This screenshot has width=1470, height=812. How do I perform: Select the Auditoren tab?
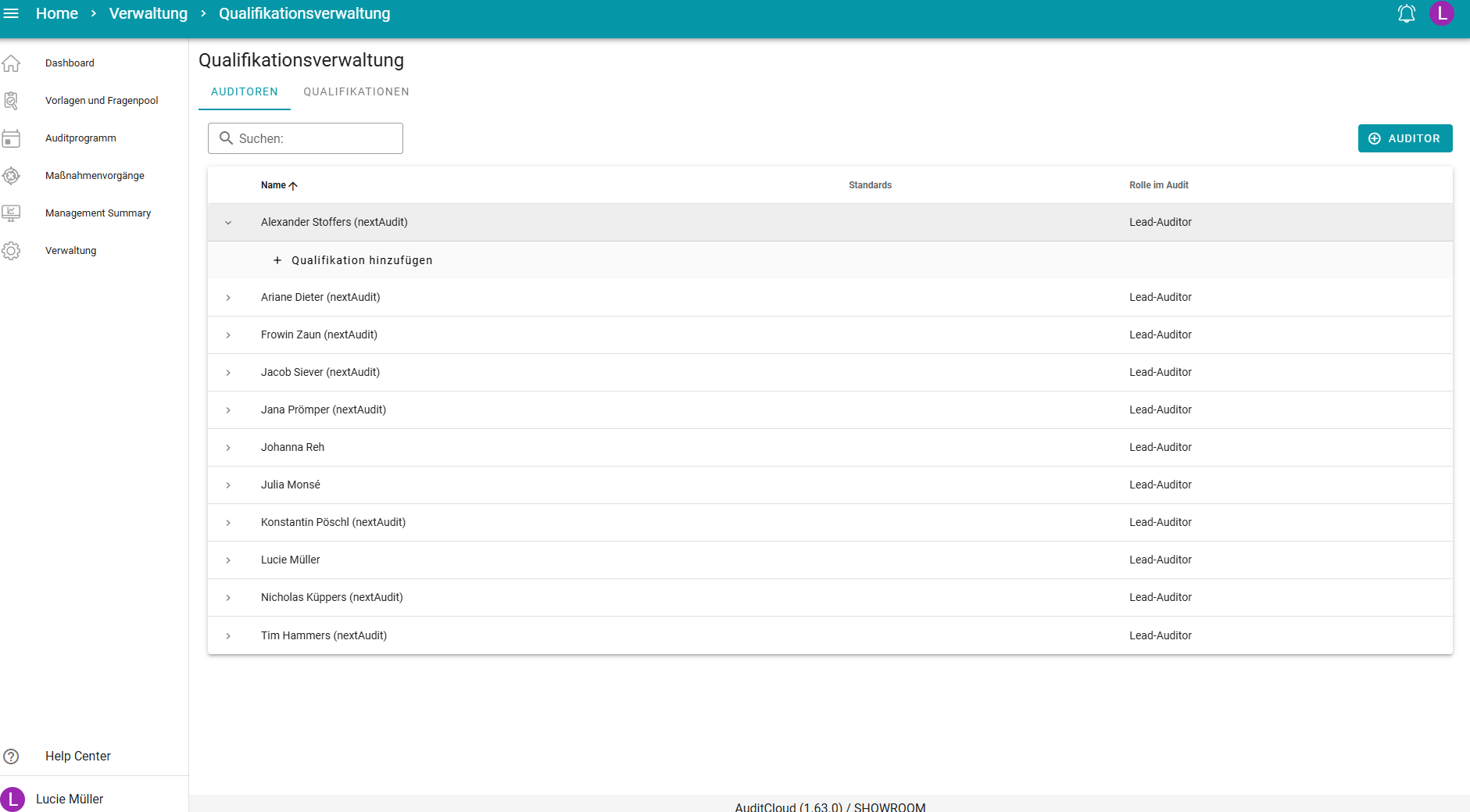(x=245, y=91)
